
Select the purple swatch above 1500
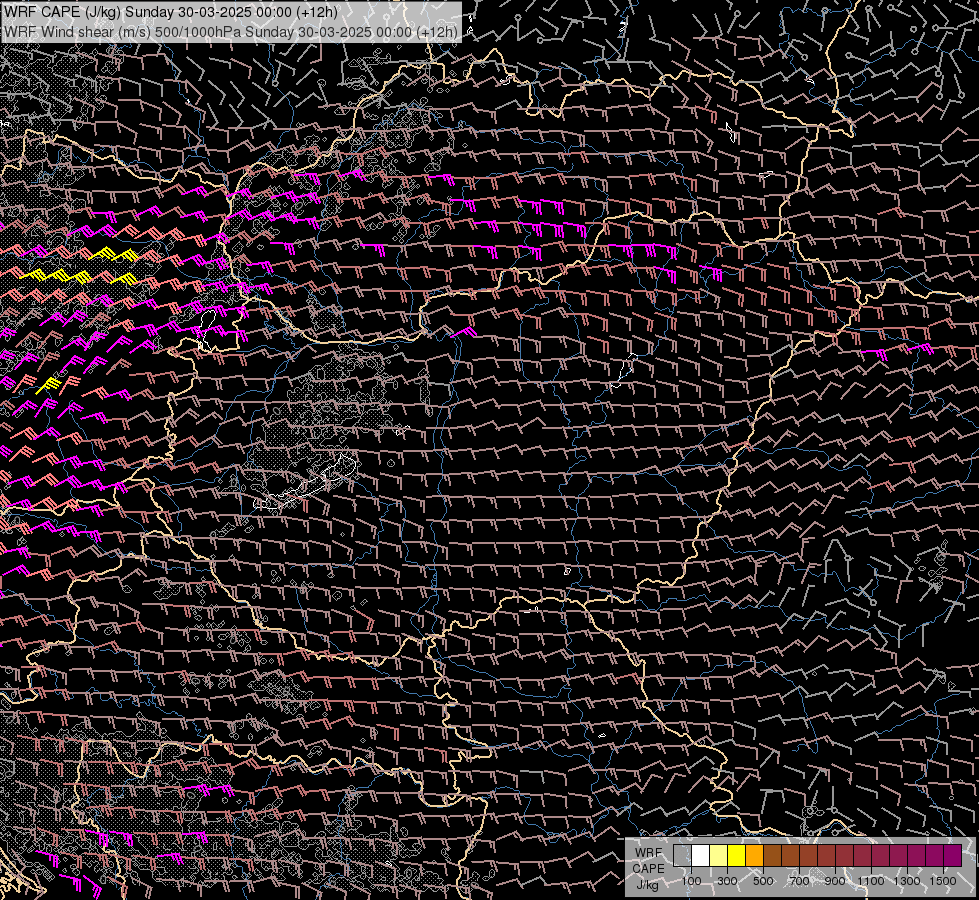point(953,855)
